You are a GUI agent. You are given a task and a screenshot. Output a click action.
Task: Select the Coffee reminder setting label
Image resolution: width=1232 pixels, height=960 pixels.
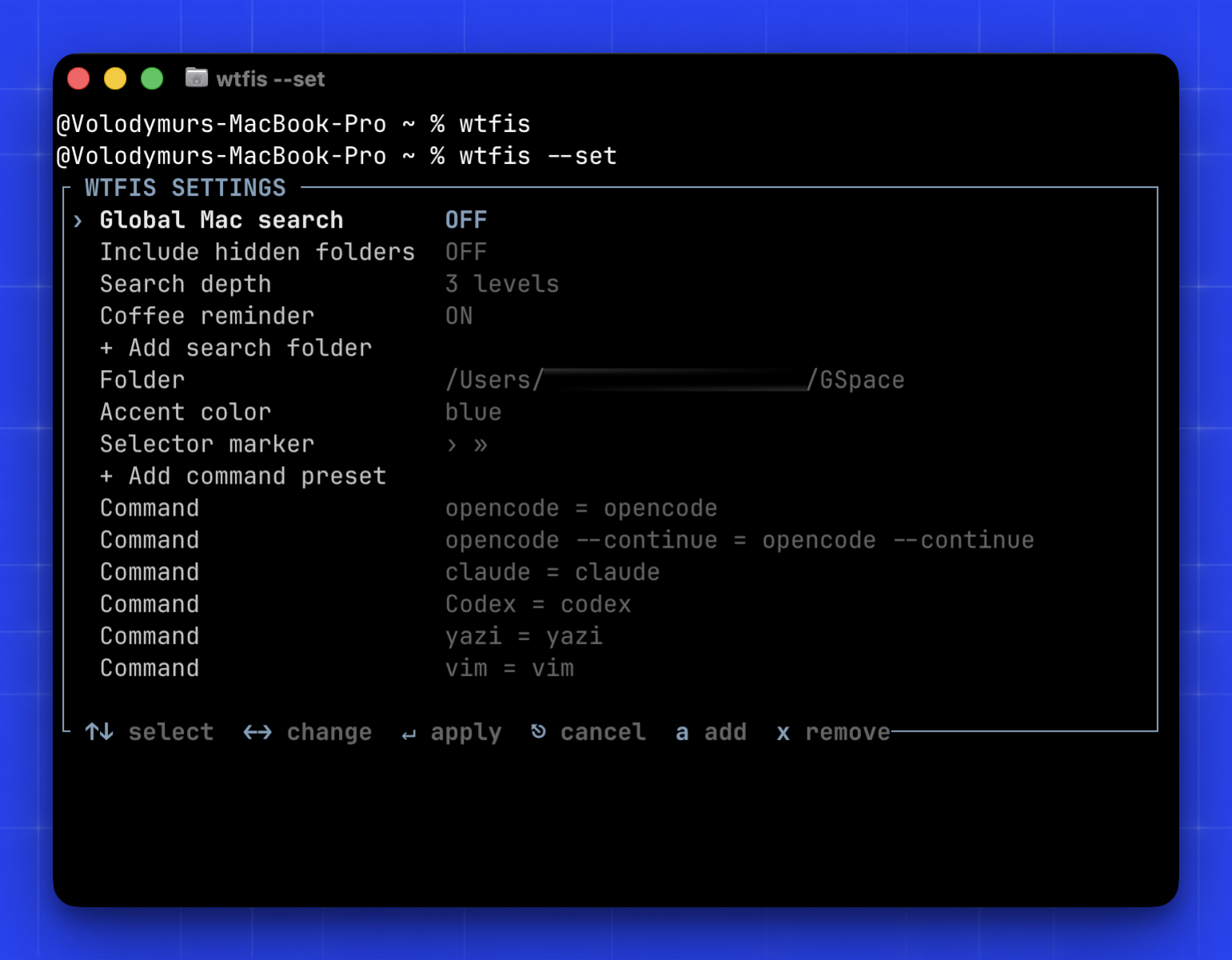207,316
